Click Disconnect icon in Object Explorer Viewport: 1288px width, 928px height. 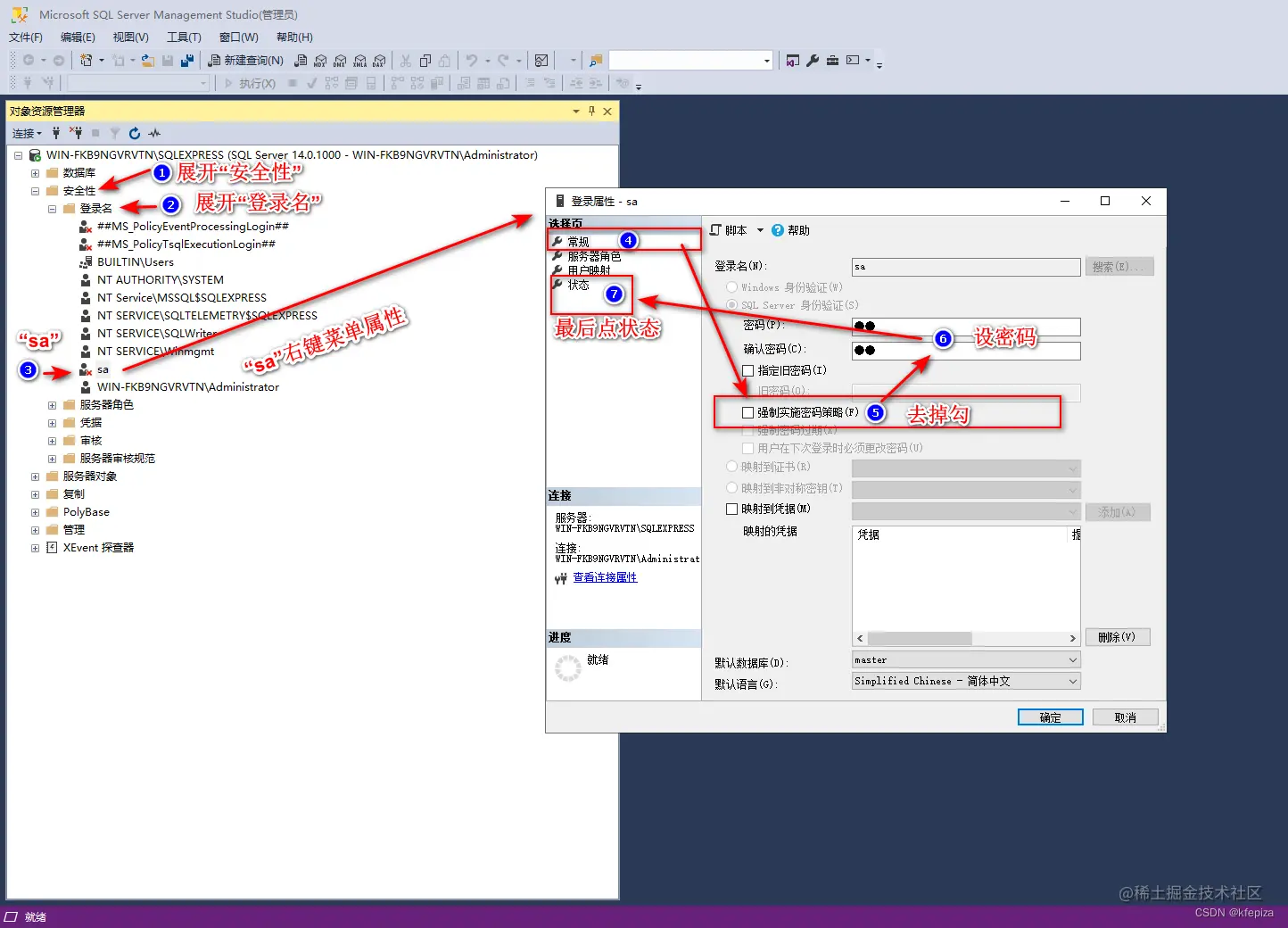(x=76, y=133)
